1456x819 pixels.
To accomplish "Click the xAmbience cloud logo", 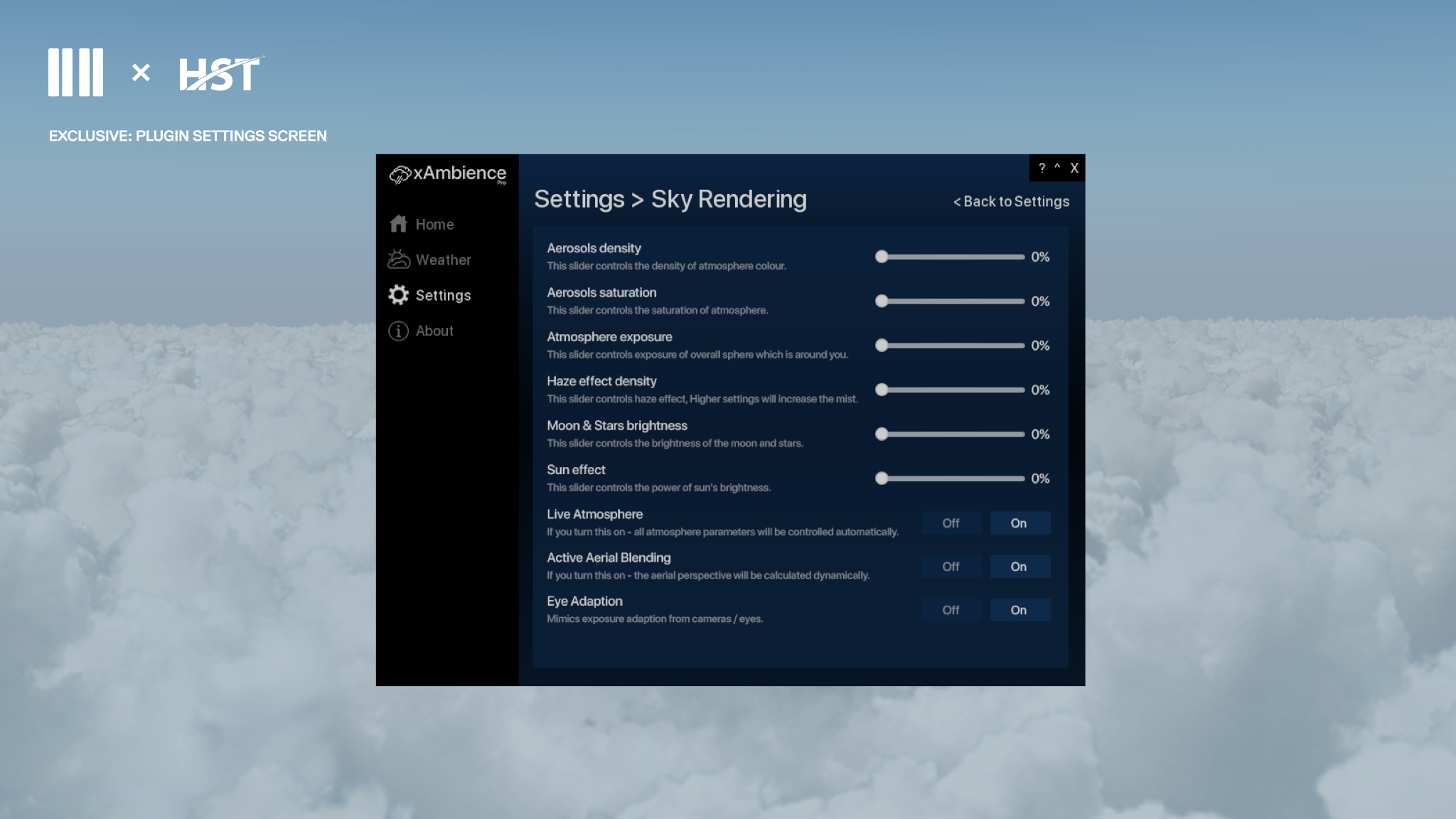I will coord(400,174).
